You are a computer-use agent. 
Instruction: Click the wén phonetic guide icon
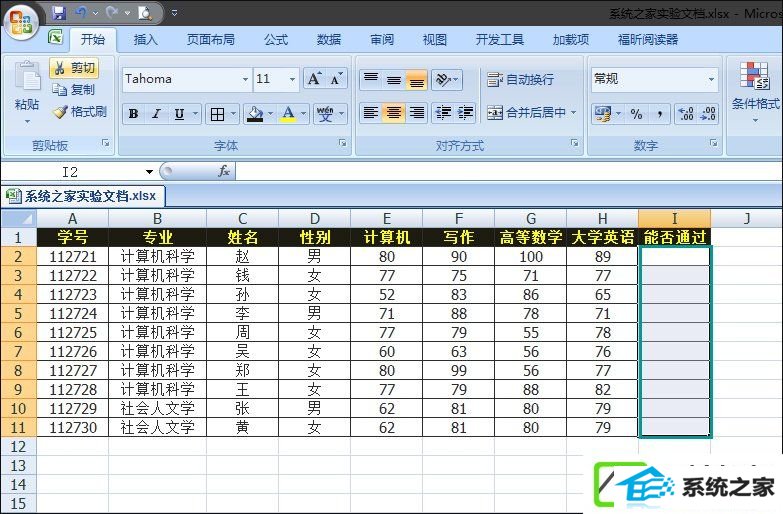tap(325, 114)
